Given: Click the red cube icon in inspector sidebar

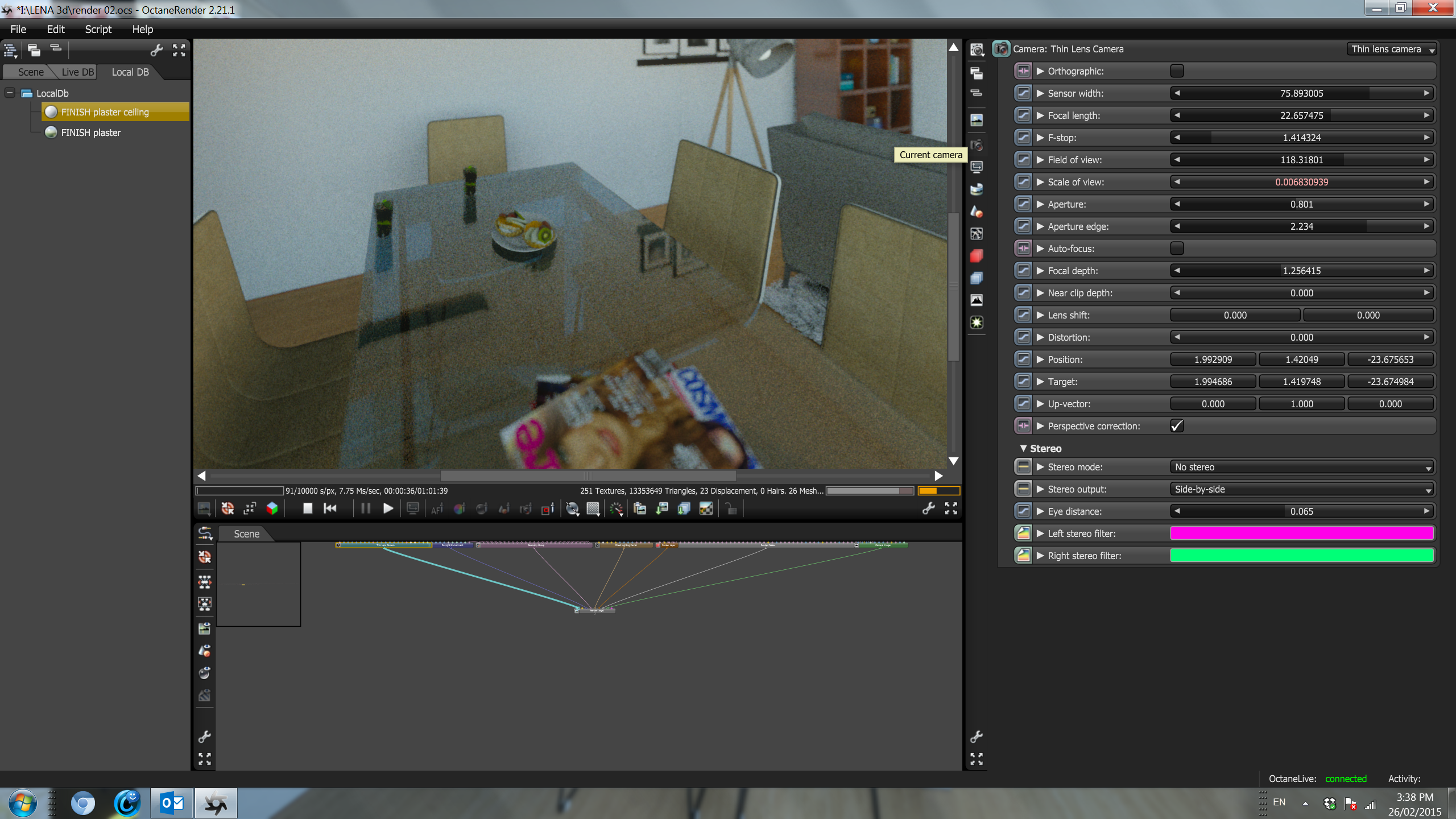Looking at the screenshot, I should click(977, 256).
